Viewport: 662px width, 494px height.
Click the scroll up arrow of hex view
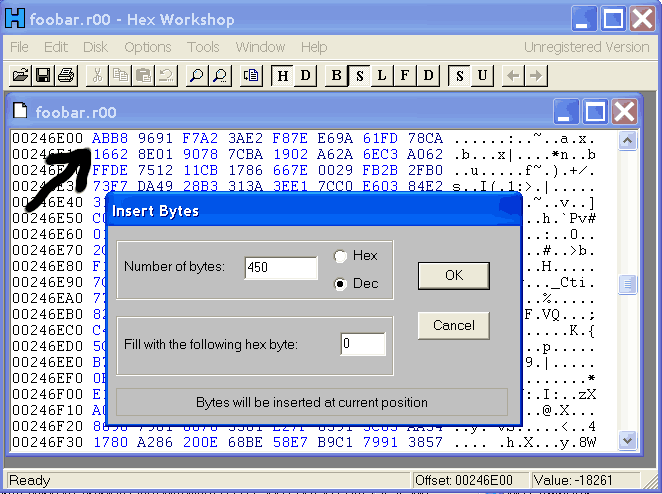(627, 141)
